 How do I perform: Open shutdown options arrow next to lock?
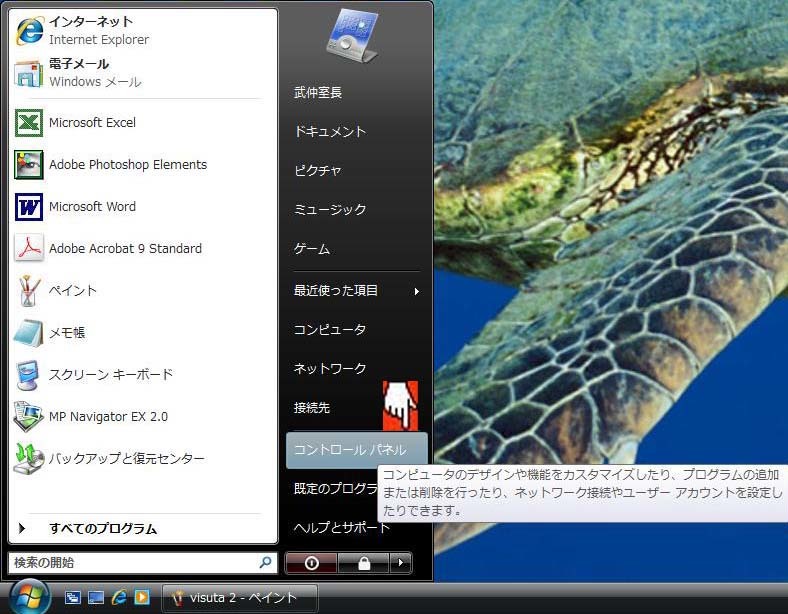[400, 563]
